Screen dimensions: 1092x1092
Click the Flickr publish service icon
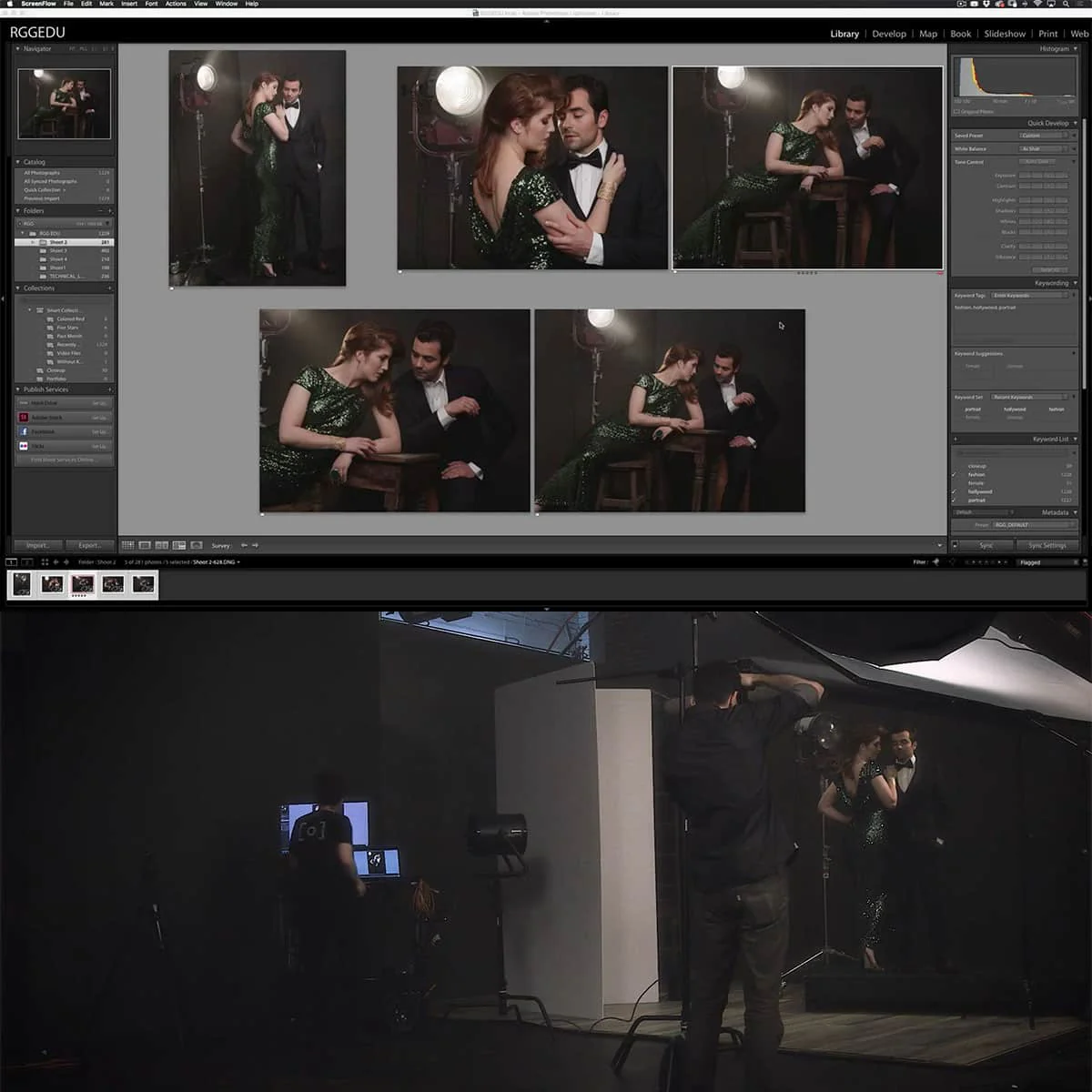click(x=24, y=446)
